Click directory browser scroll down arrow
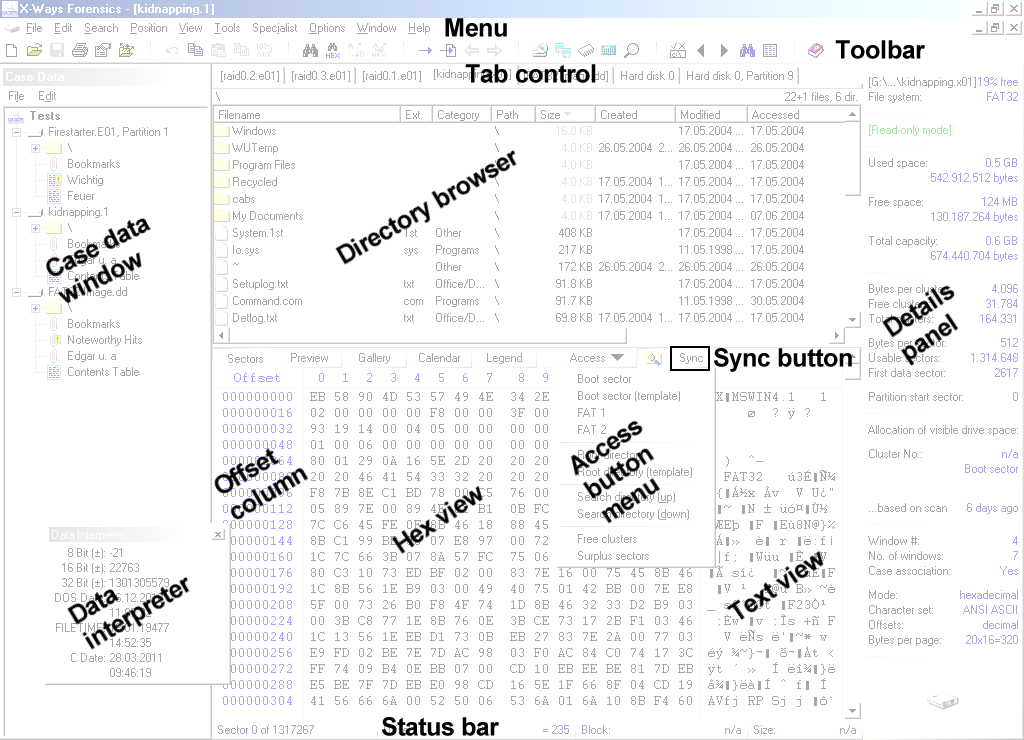 point(852,319)
